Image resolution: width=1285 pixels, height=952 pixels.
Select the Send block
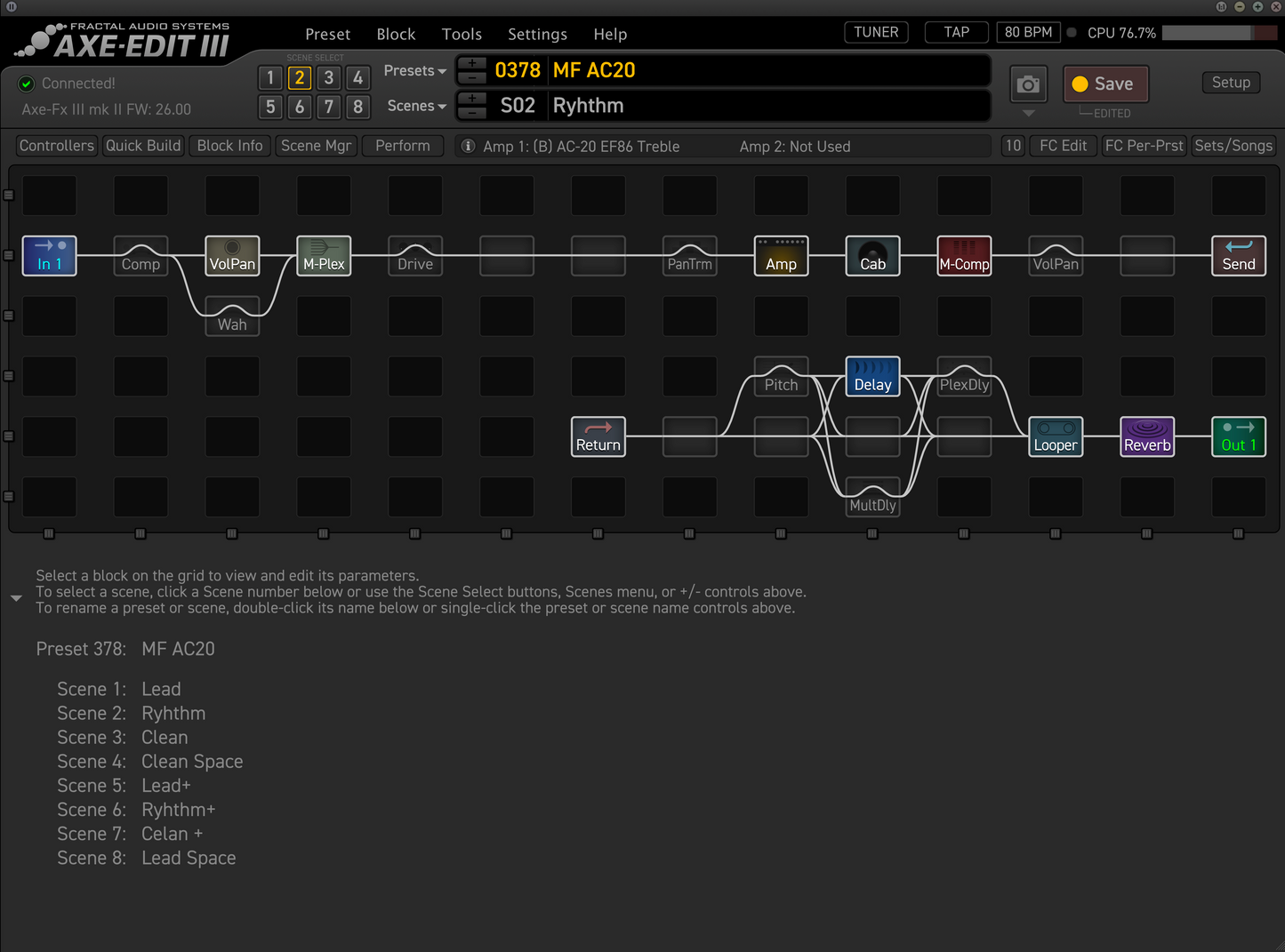coord(1239,256)
